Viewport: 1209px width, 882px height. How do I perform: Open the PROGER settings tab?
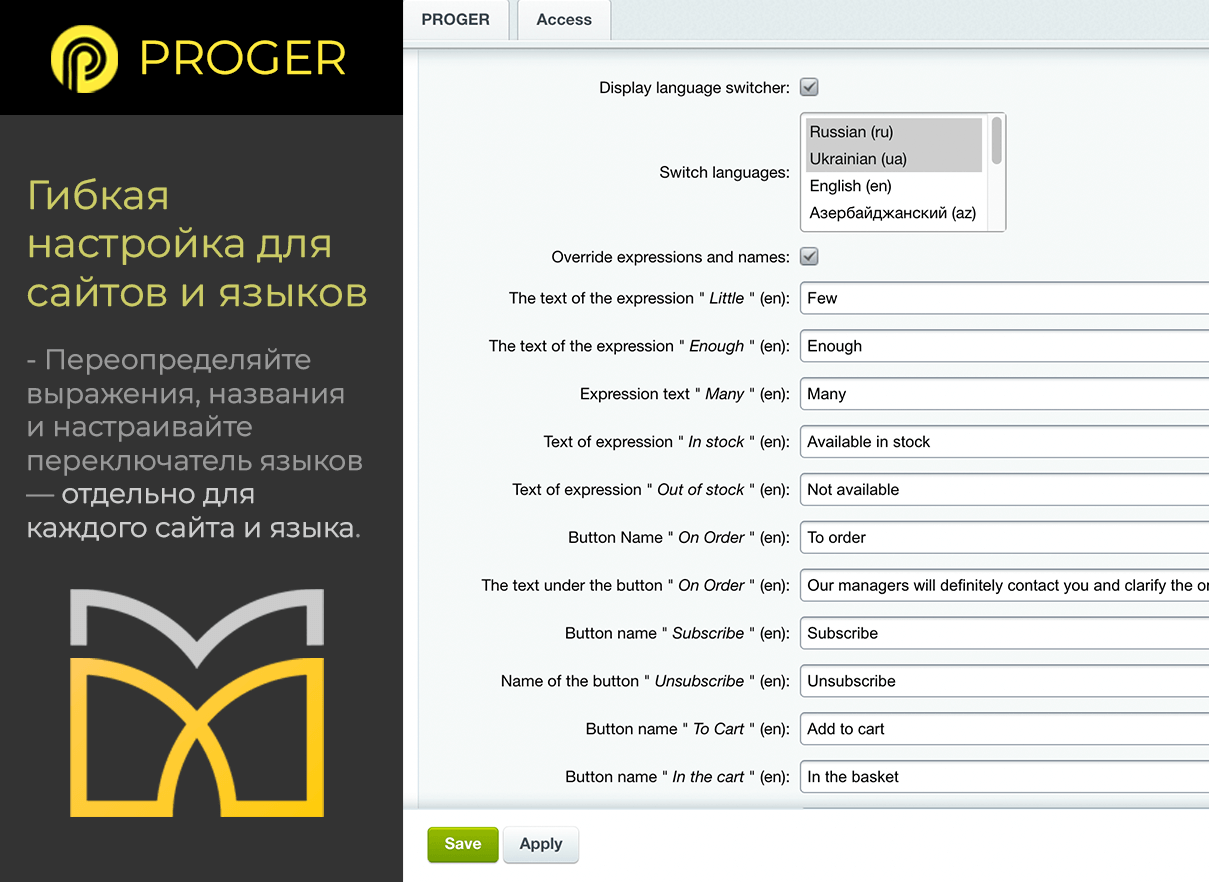coord(456,20)
